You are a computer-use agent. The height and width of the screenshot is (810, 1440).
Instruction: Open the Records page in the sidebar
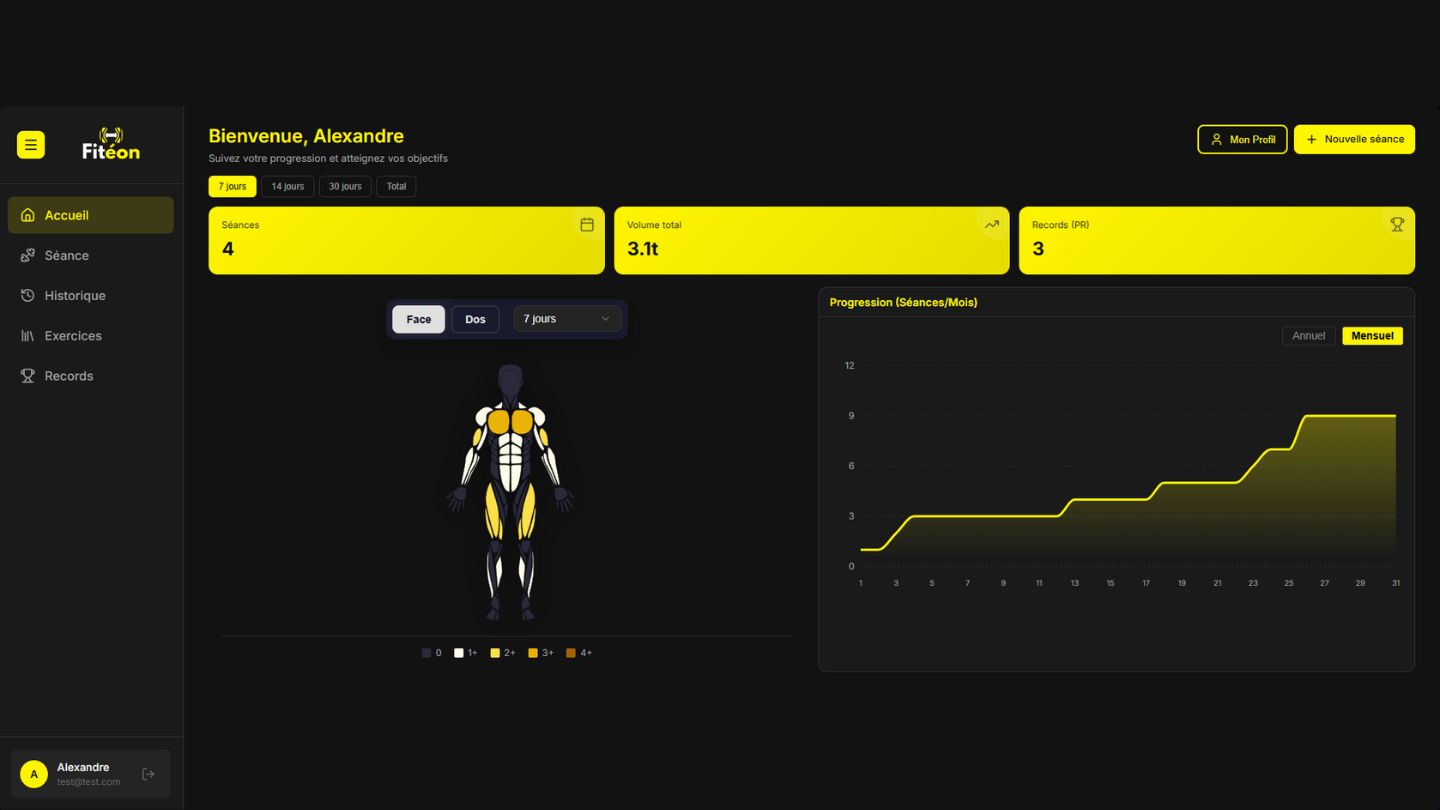[x=91, y=376]
